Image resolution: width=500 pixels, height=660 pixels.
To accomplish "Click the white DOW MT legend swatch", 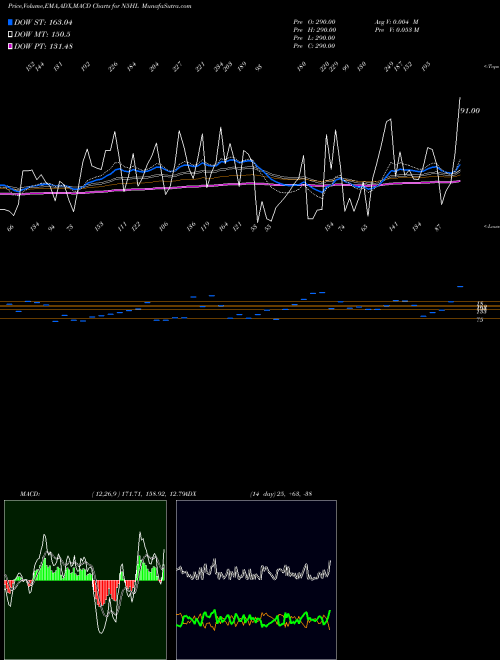I will 11,35.
